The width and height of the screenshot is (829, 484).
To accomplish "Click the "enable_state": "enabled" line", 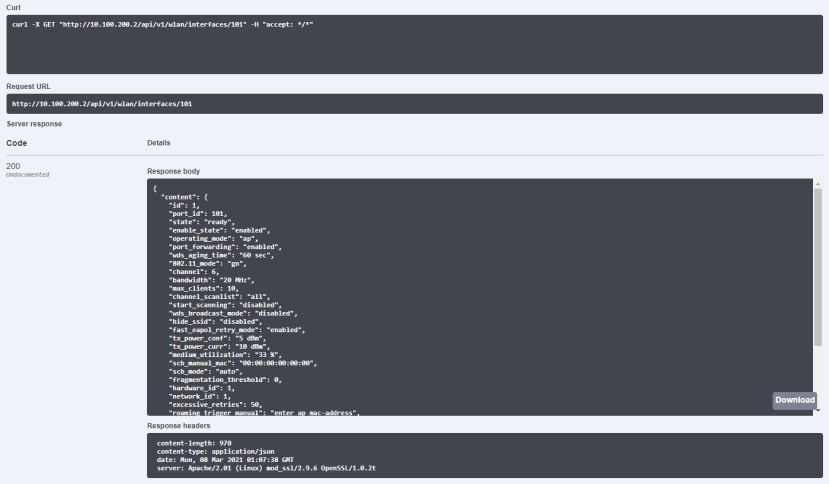I will point(219,230).
